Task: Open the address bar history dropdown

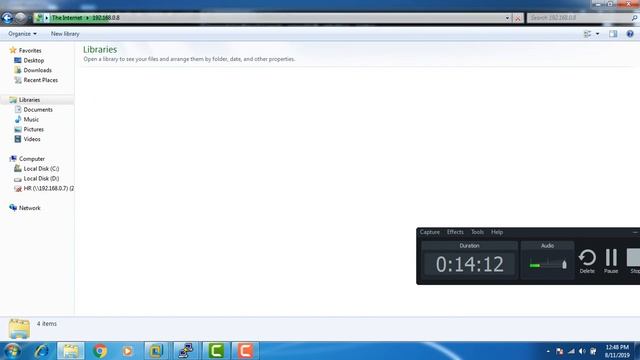Action: (507, 18)
